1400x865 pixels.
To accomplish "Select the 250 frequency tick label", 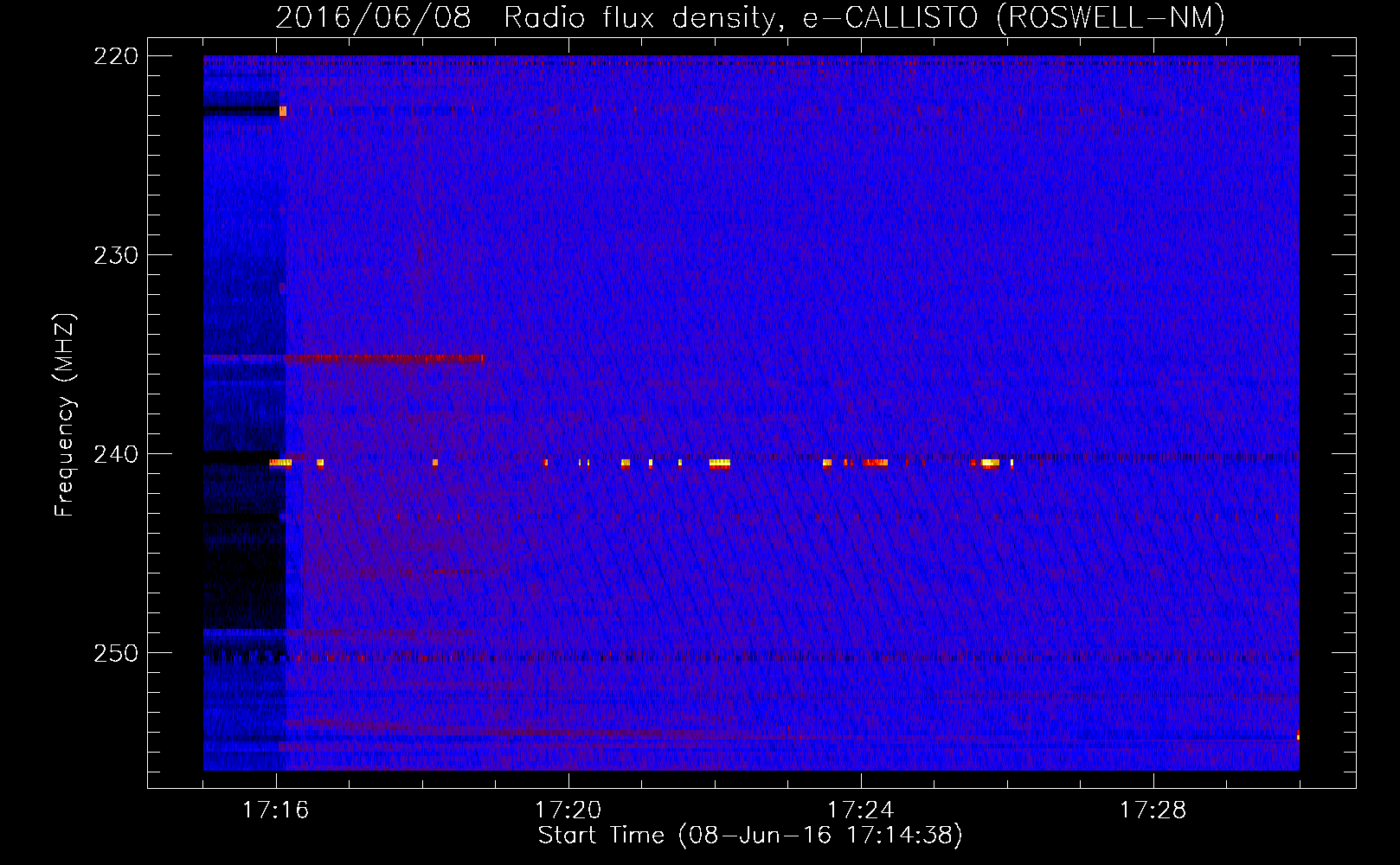I will (116, 653).
